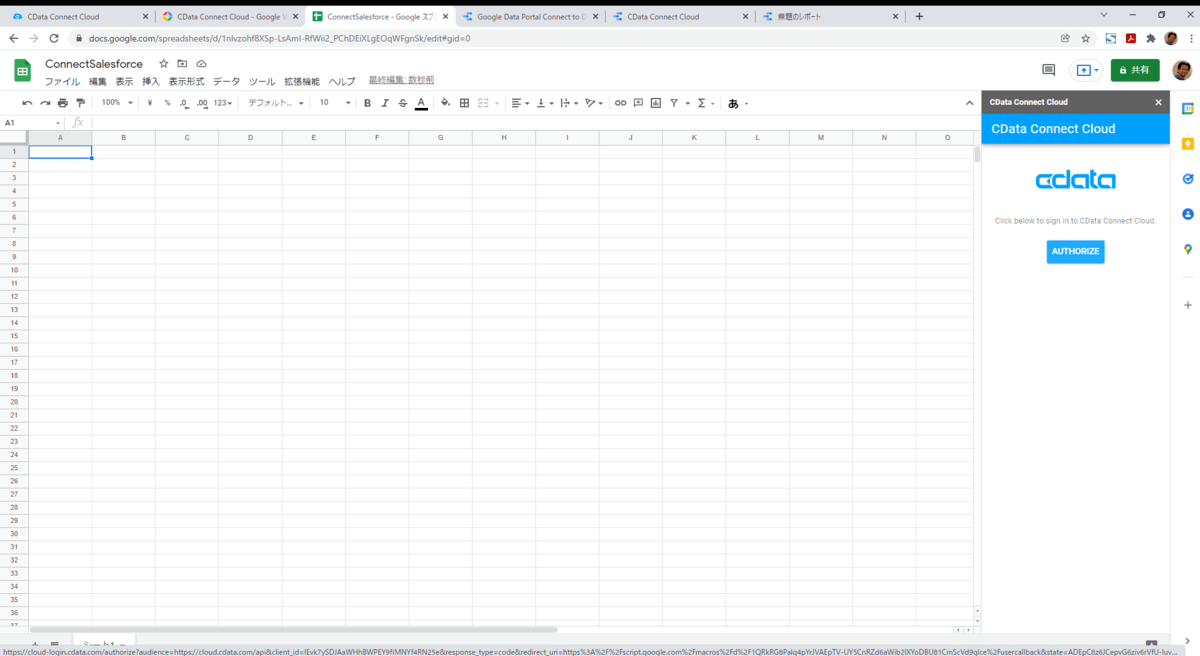Open the font family dropdown
This screenshot has width=1200, height=656.
[276, 103]
